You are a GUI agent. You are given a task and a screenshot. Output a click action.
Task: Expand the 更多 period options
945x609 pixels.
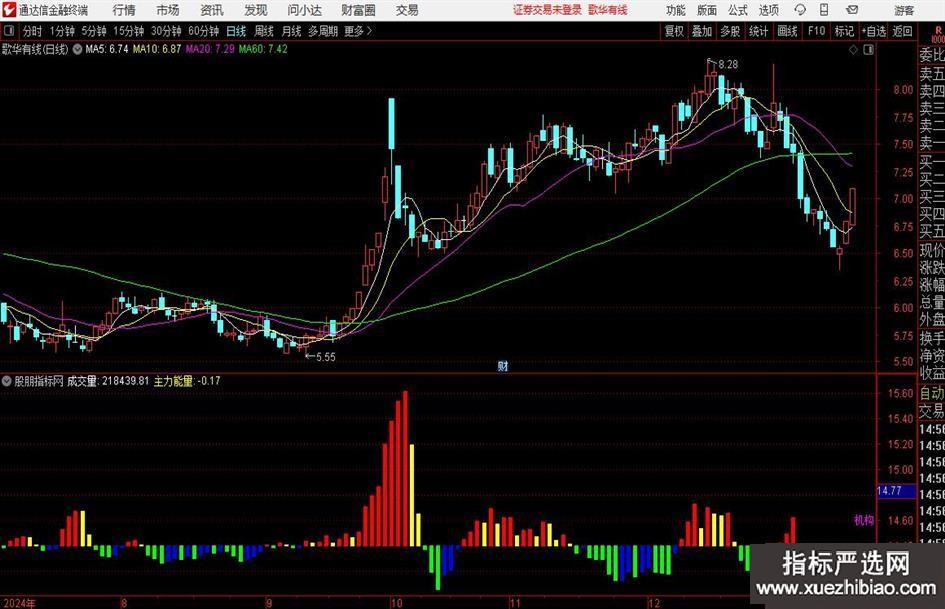click(358, 31)
